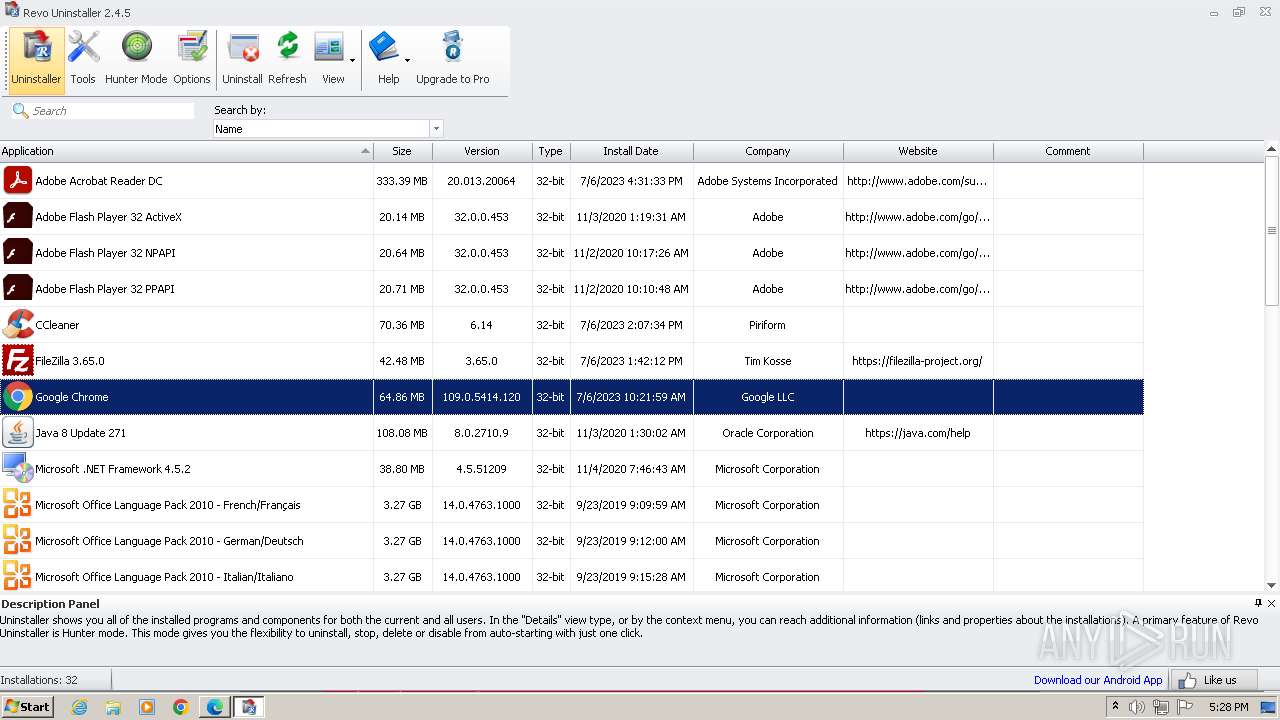Click version 109.0.5414.120 cell

click(x=482, y=397)
